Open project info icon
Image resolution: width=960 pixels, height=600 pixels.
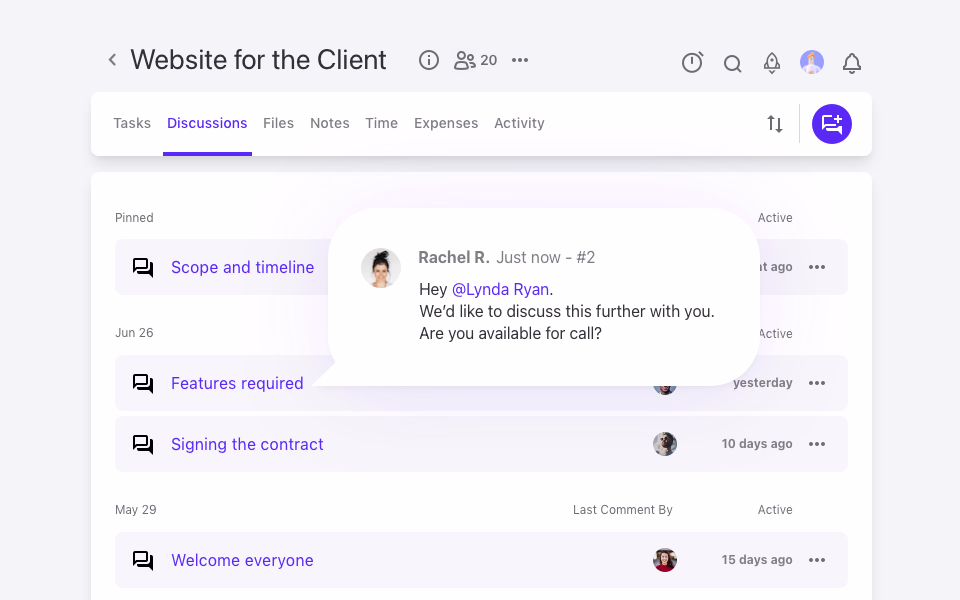pos(429,60)
